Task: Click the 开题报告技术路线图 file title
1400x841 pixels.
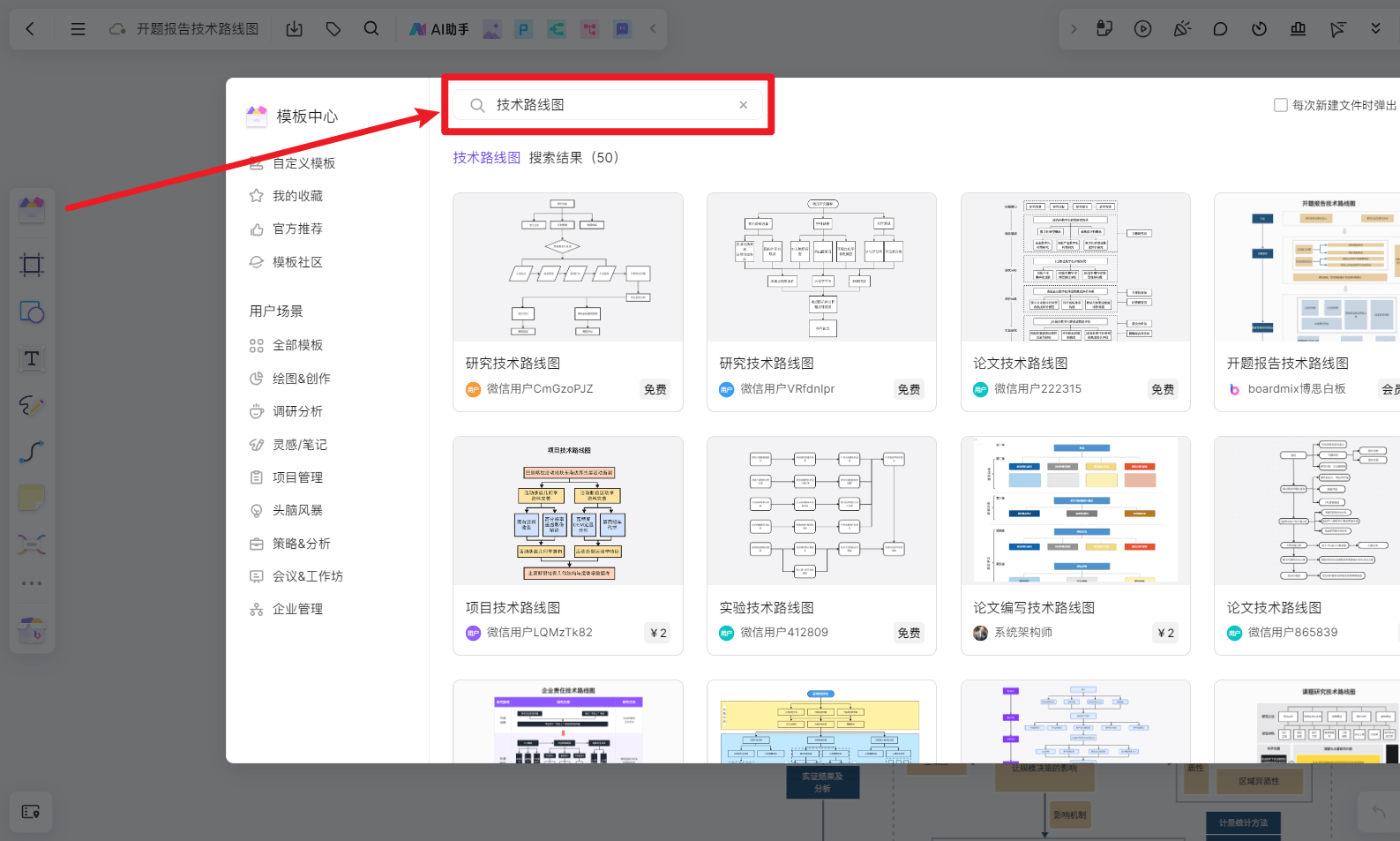Action: [198, 29]
